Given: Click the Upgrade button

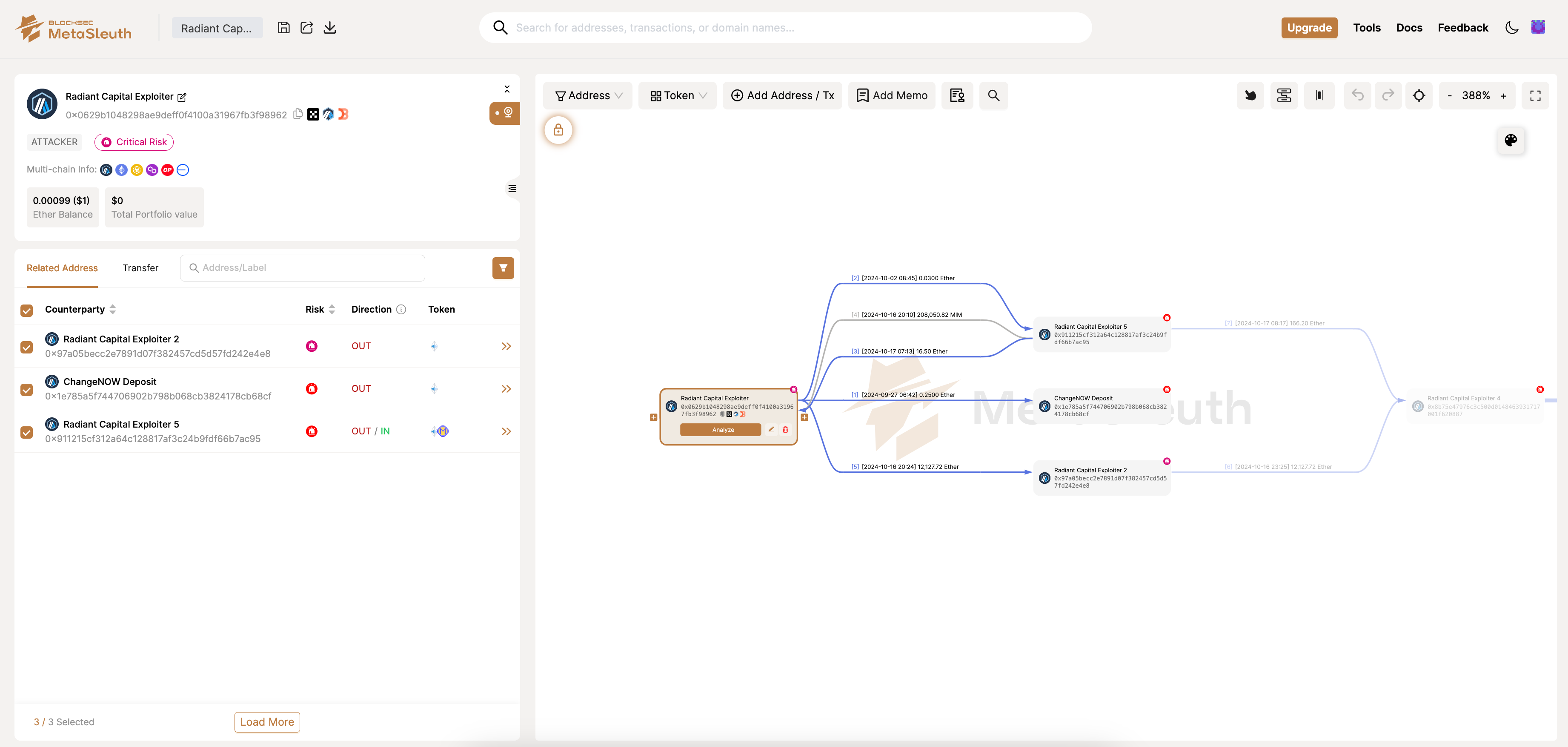Looking at the screenshot, I should click(1309, 27).
